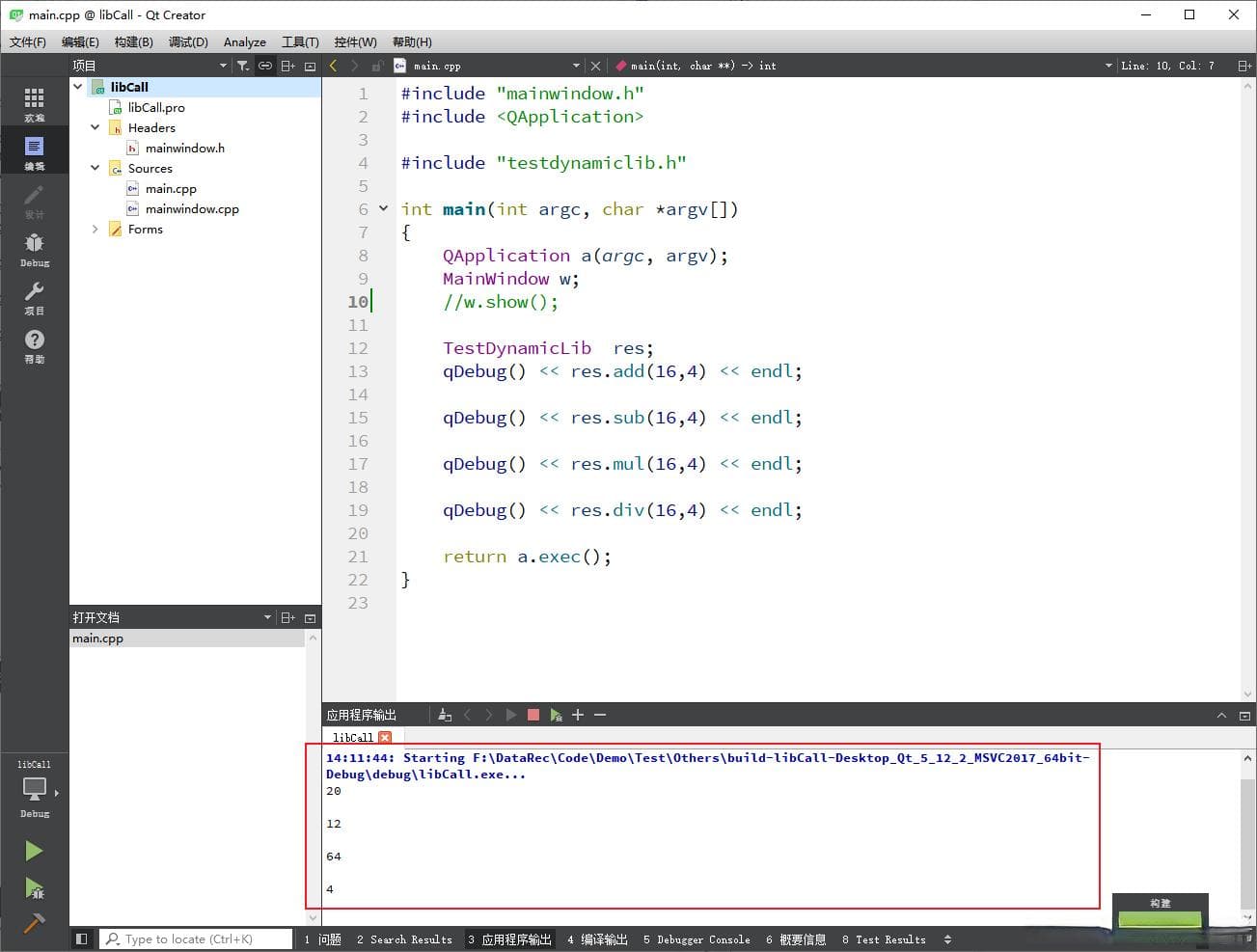
Task: Stop the running libCall program
Action: (x=533, y=715)
